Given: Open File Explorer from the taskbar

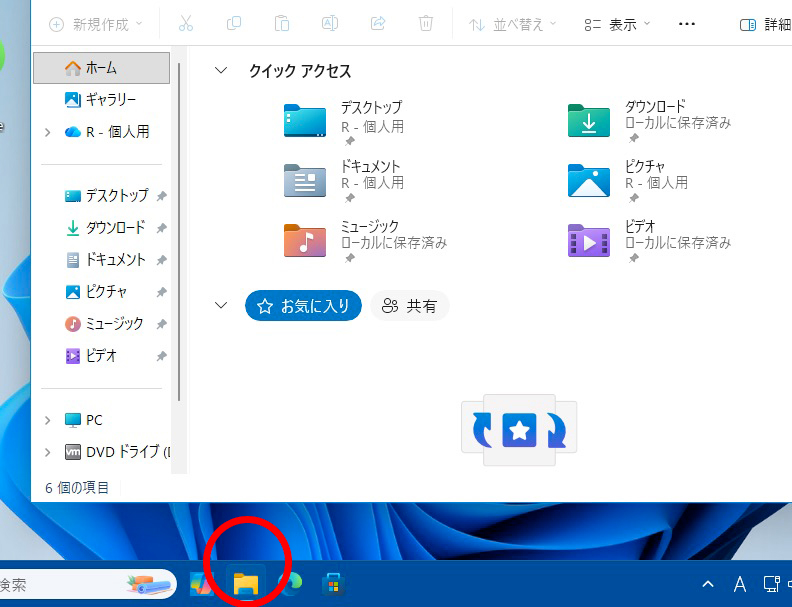Looking at the screenshot, I should tap(246, 584).
